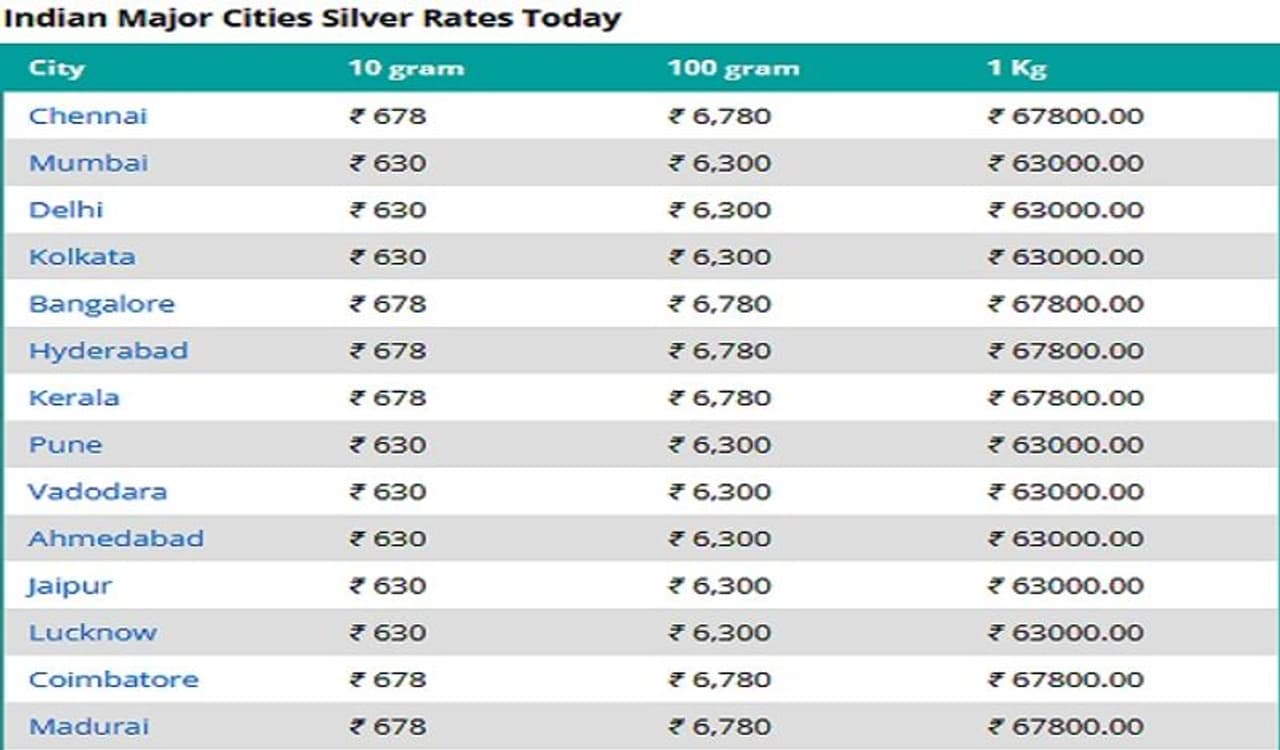
Task: Click the Hyderabad link
Action: 108,351
